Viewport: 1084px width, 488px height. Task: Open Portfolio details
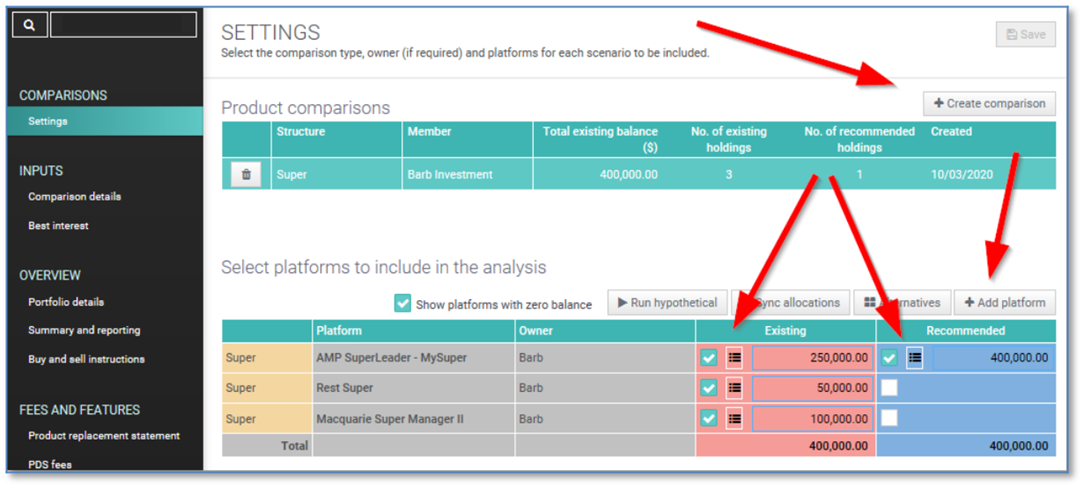click(x=66, y=302)
